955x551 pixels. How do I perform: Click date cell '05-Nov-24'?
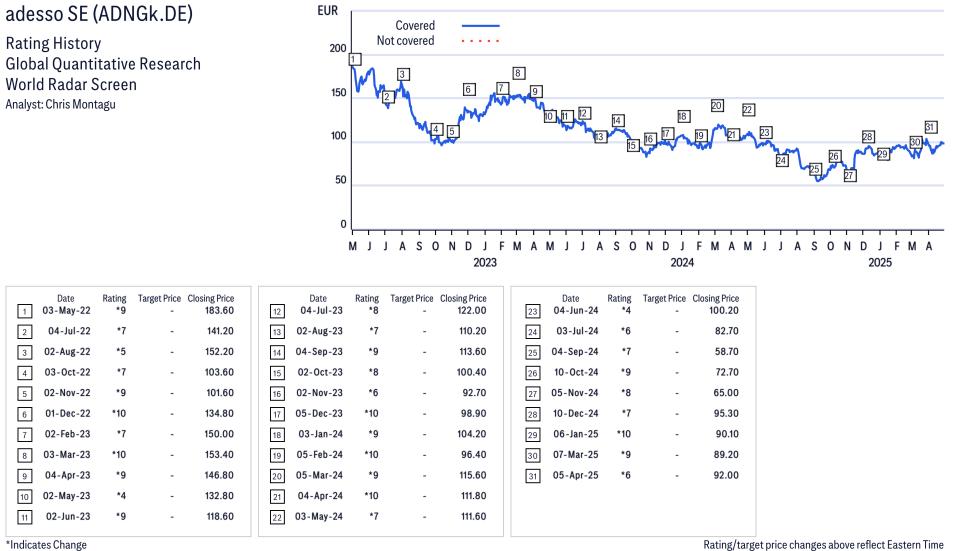[575, 393]
